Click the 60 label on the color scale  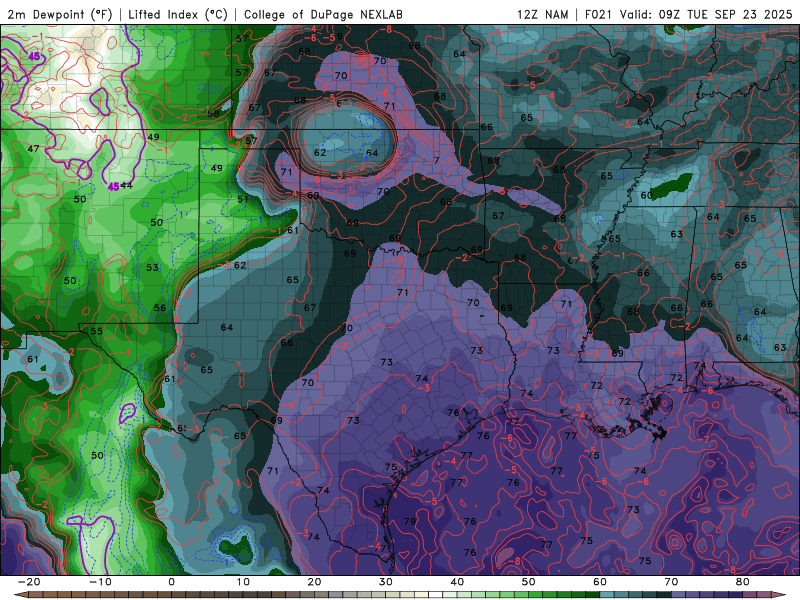coord(600,582)
